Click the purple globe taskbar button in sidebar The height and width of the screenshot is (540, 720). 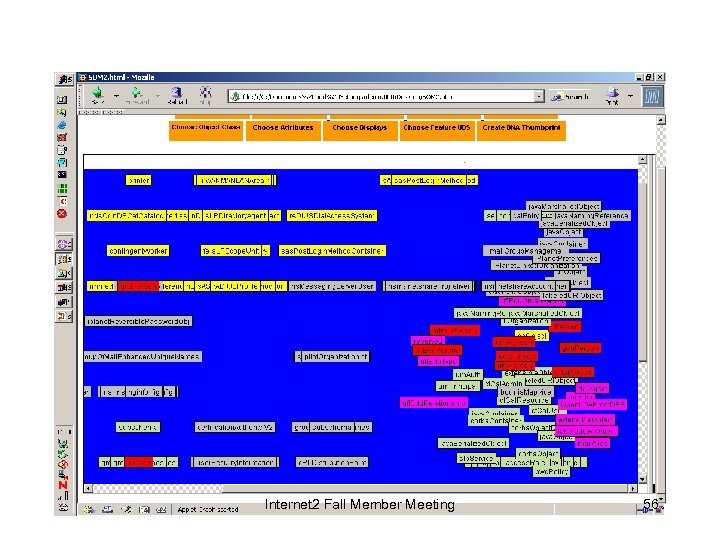pos(64,244)
